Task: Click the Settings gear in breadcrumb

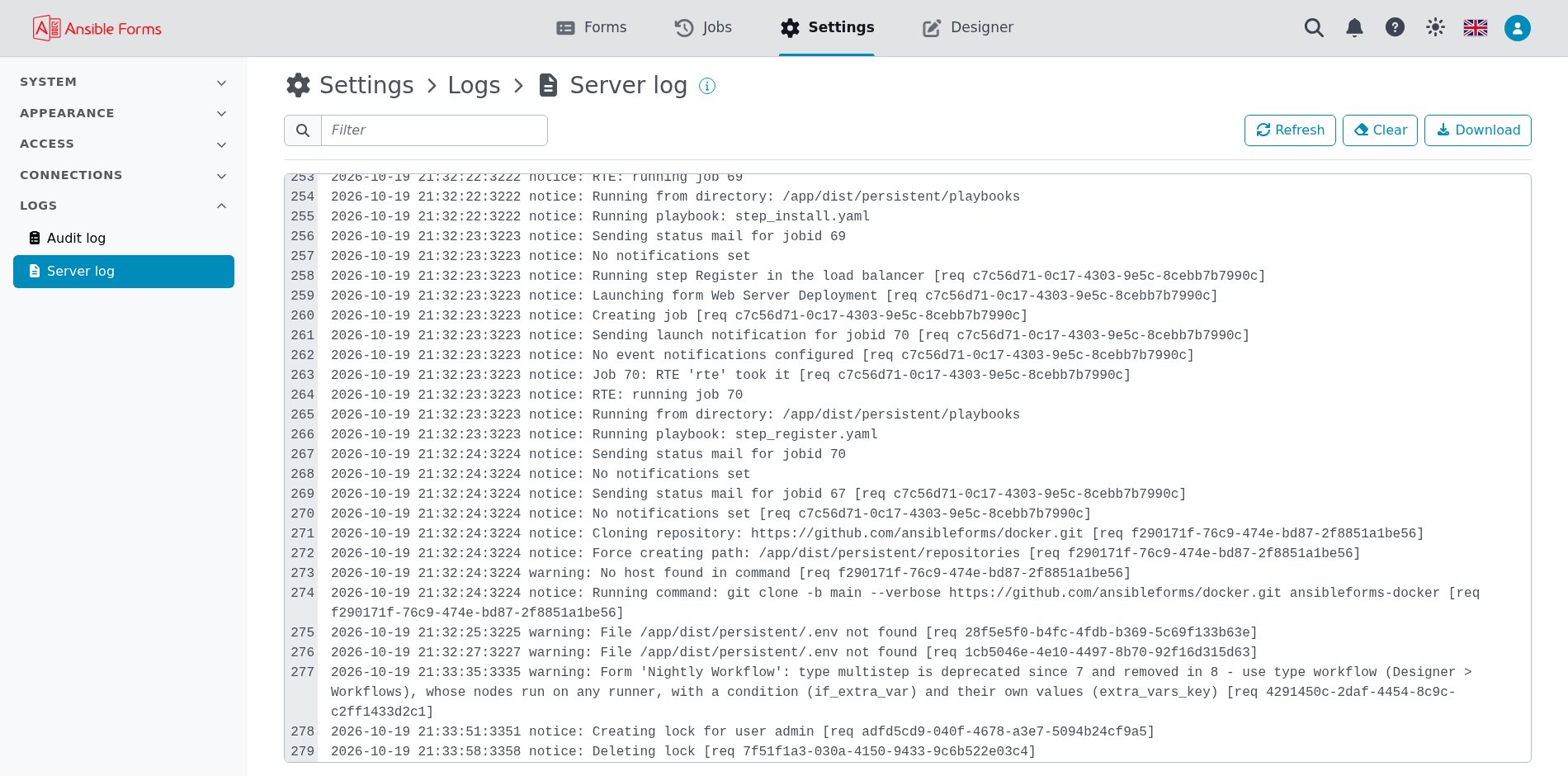Action: tap(298, 85)
